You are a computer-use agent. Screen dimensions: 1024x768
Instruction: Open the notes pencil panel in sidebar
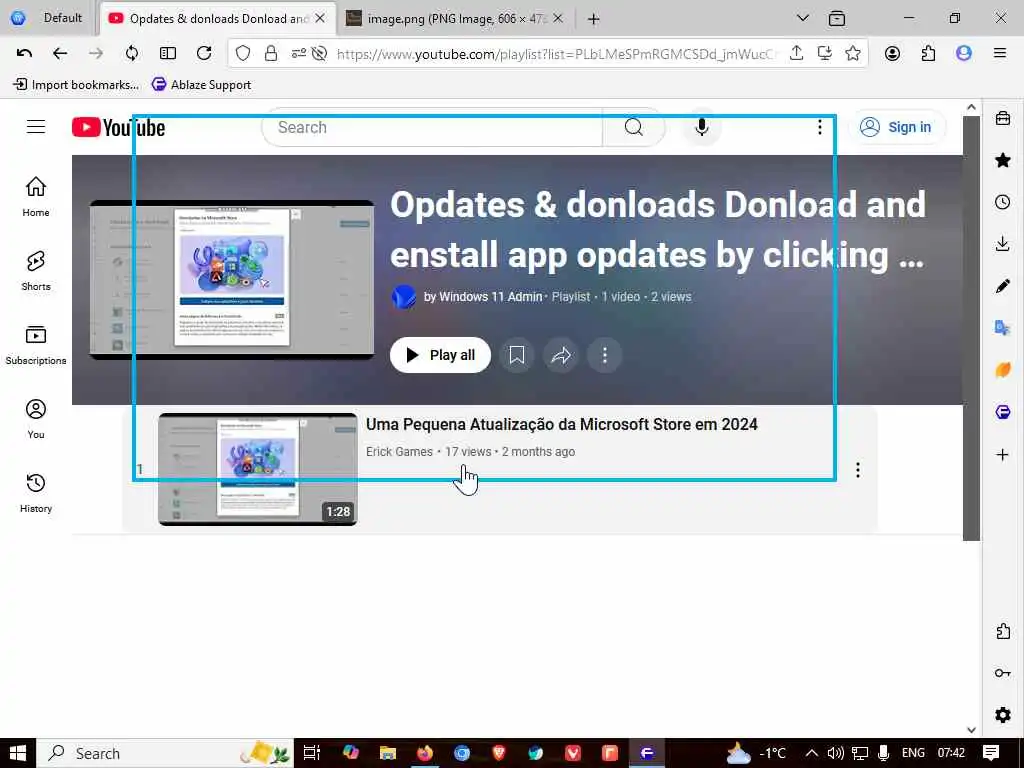tap(1003, 285)
